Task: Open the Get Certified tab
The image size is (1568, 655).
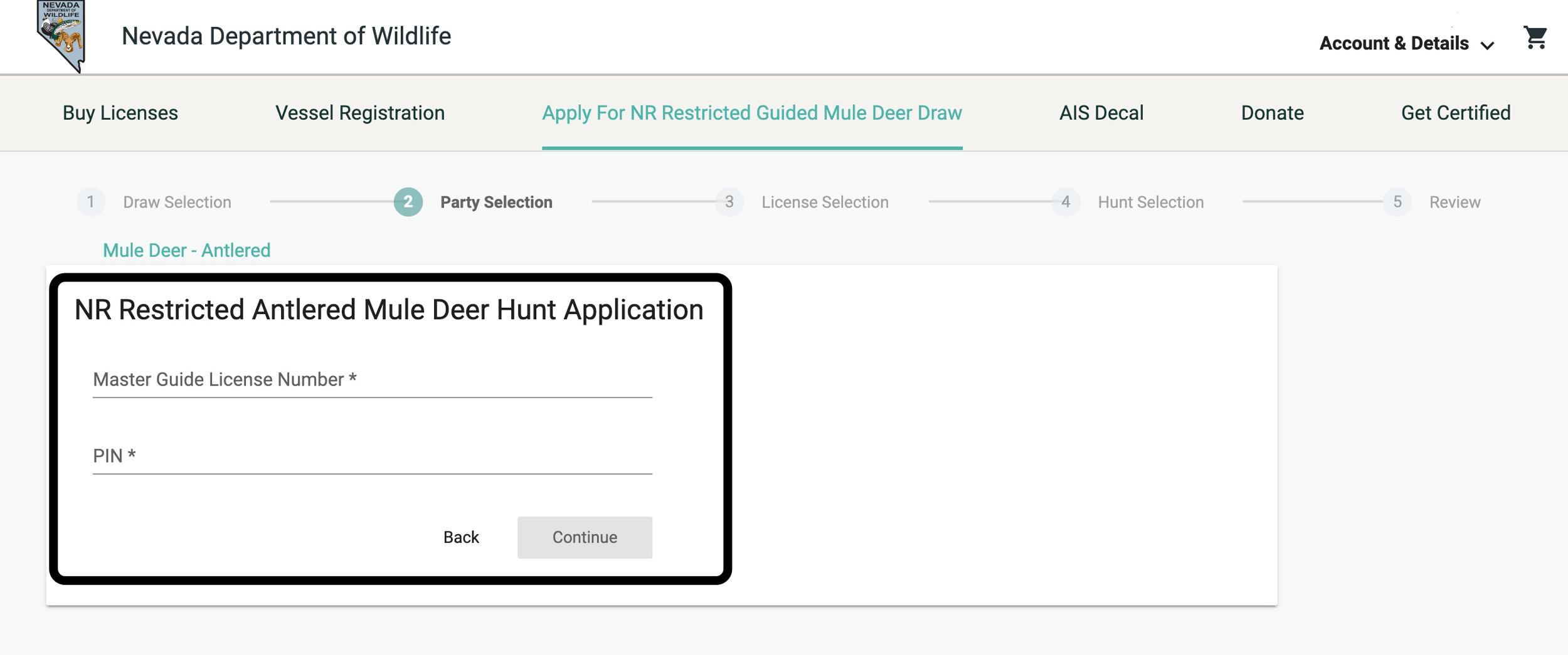Action: [x=1456, y=113]
